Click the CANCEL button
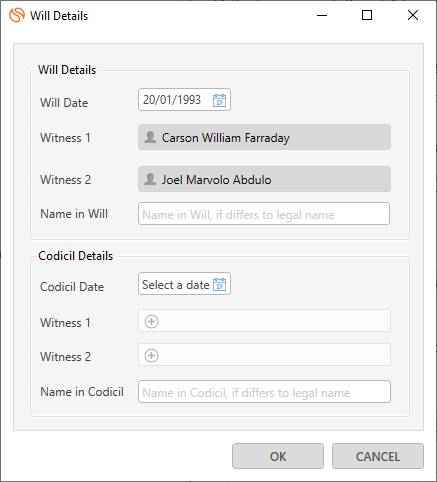Image resolution: width=437 pixels, height=482 pixels. [x=378, y=456]
